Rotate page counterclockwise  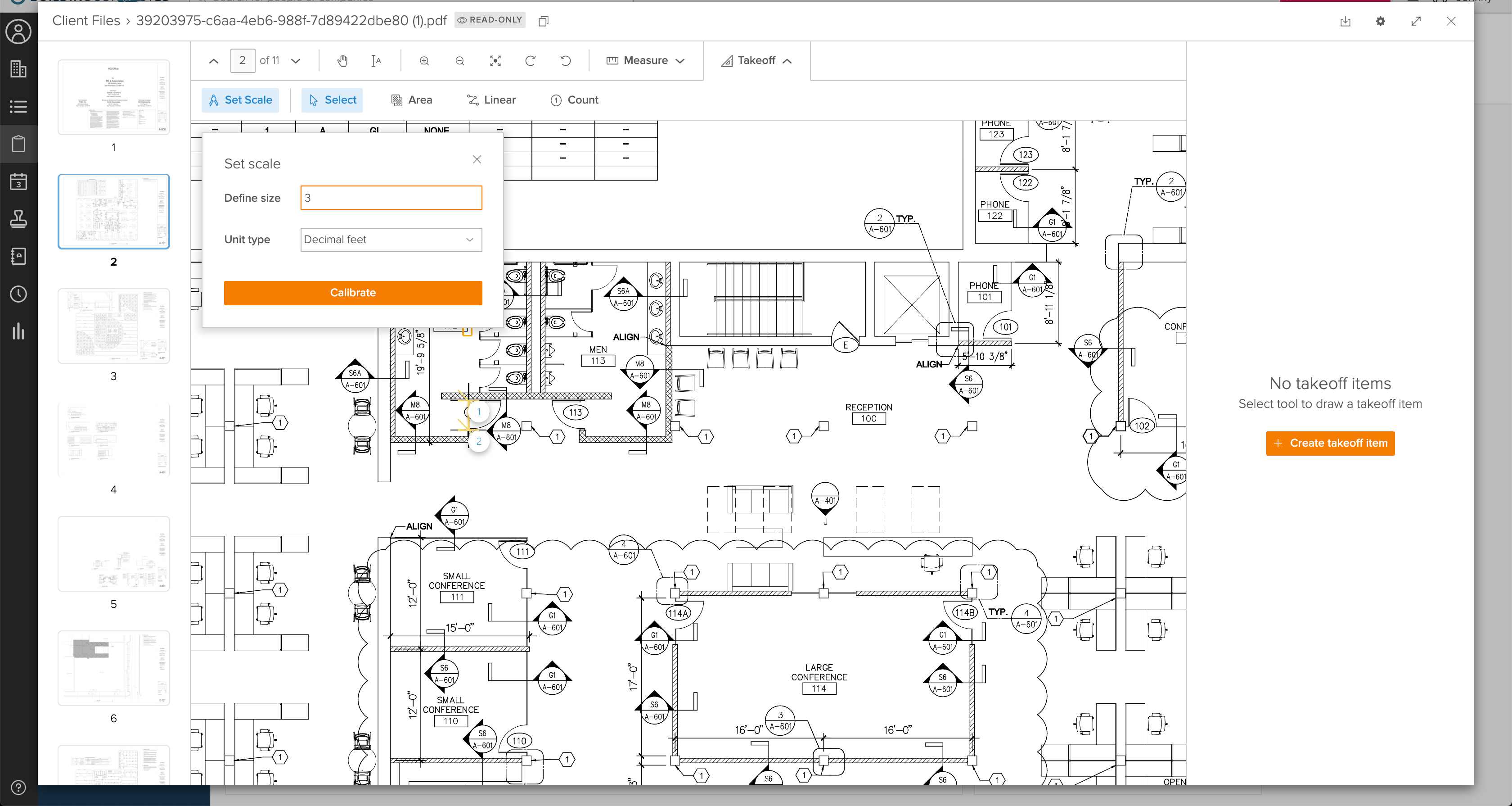pyautogui.click(x=565, y=60)
